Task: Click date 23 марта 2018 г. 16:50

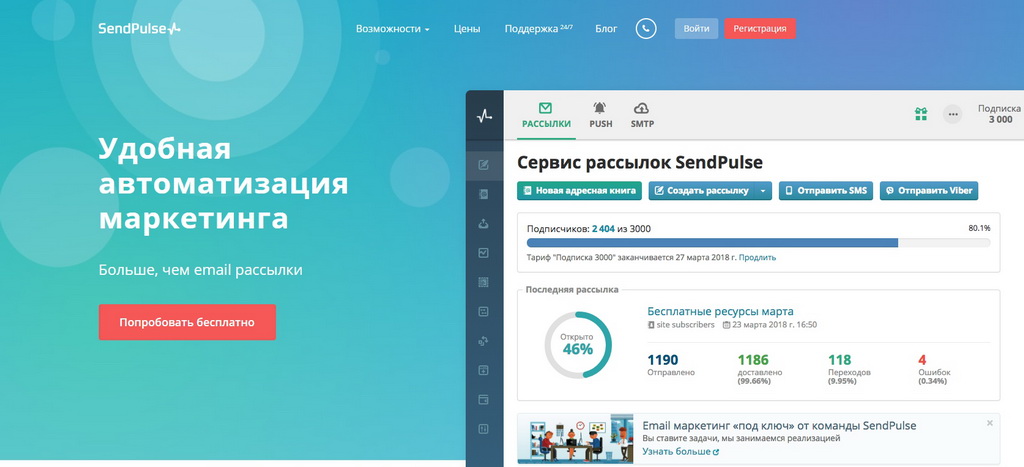Action: (770, 325)
